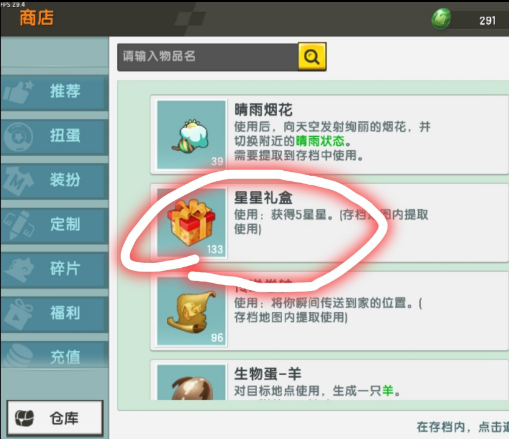Click the green coin currency icon
Image resolution: width=509 pixels, height=439 pixels.
(x=441, y=19)
